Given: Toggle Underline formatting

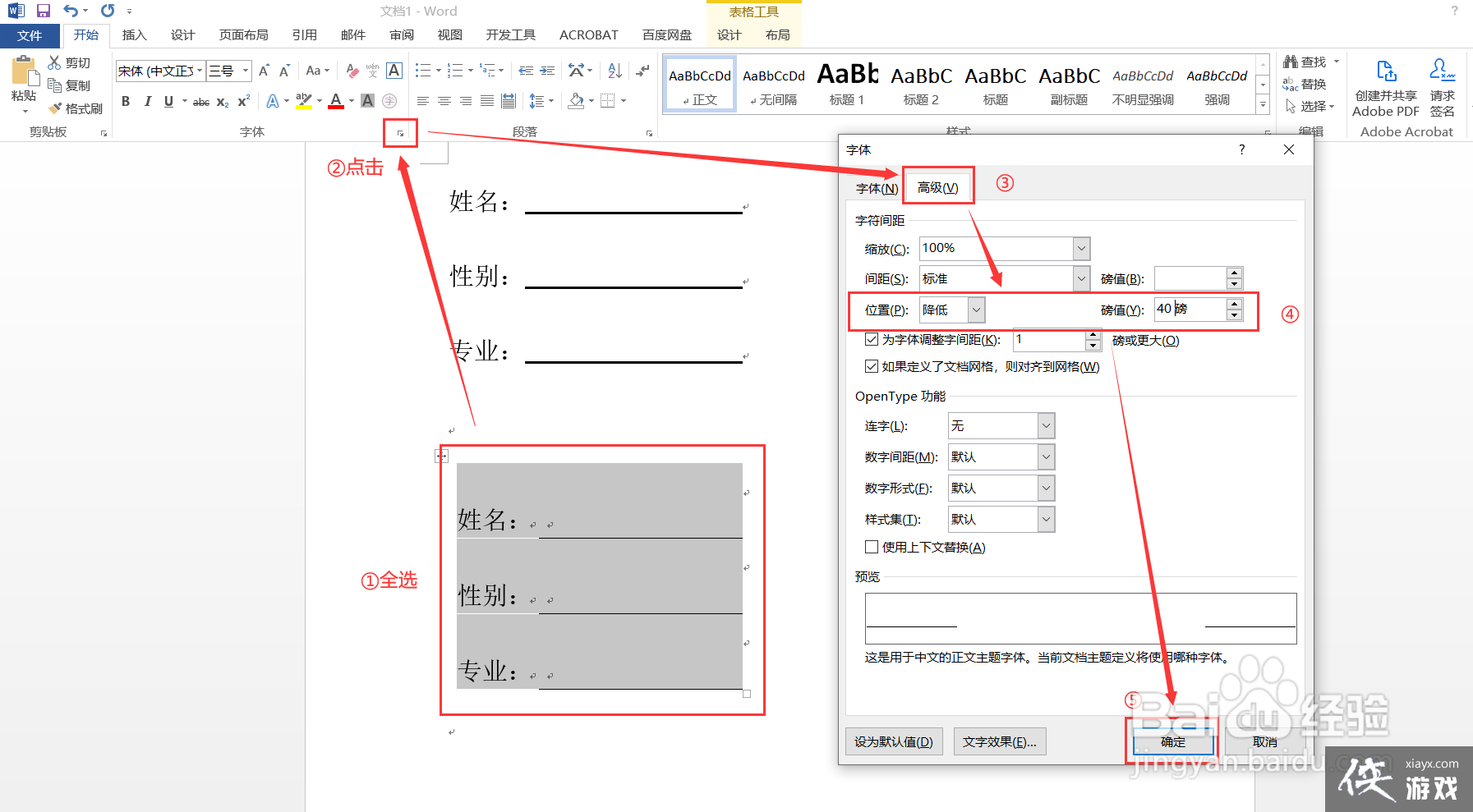Looking at the screenshot, I should pos(168,101).
